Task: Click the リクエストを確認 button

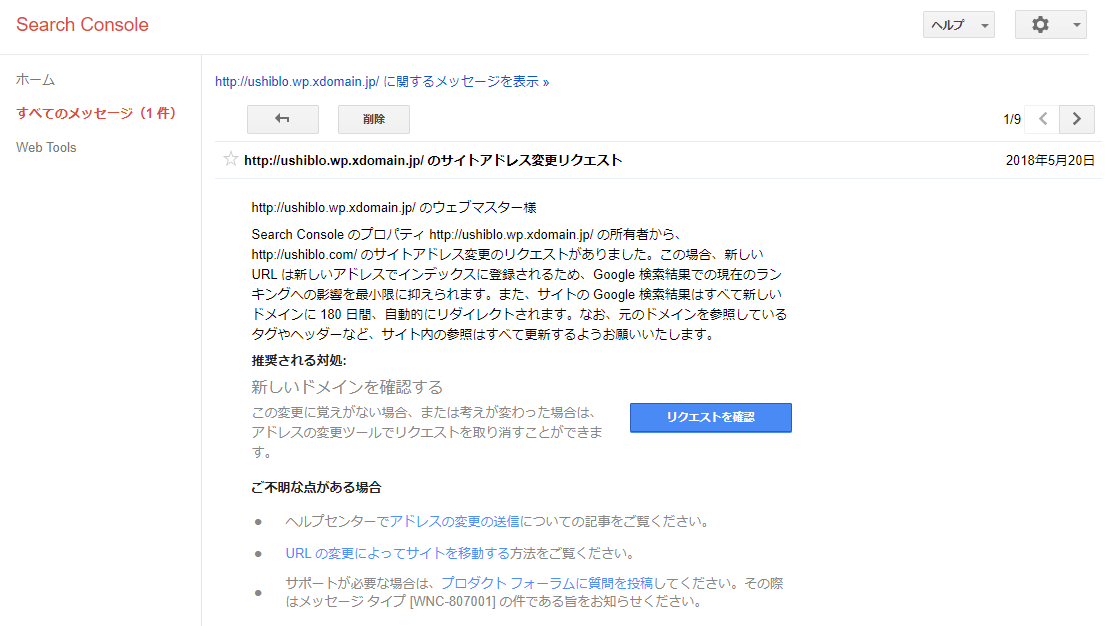Action: 711,417
